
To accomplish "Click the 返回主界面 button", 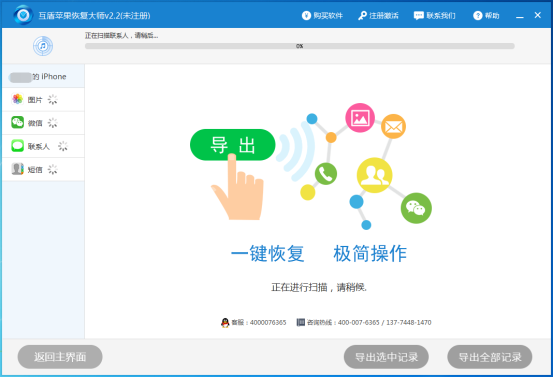I will (60, 357).
